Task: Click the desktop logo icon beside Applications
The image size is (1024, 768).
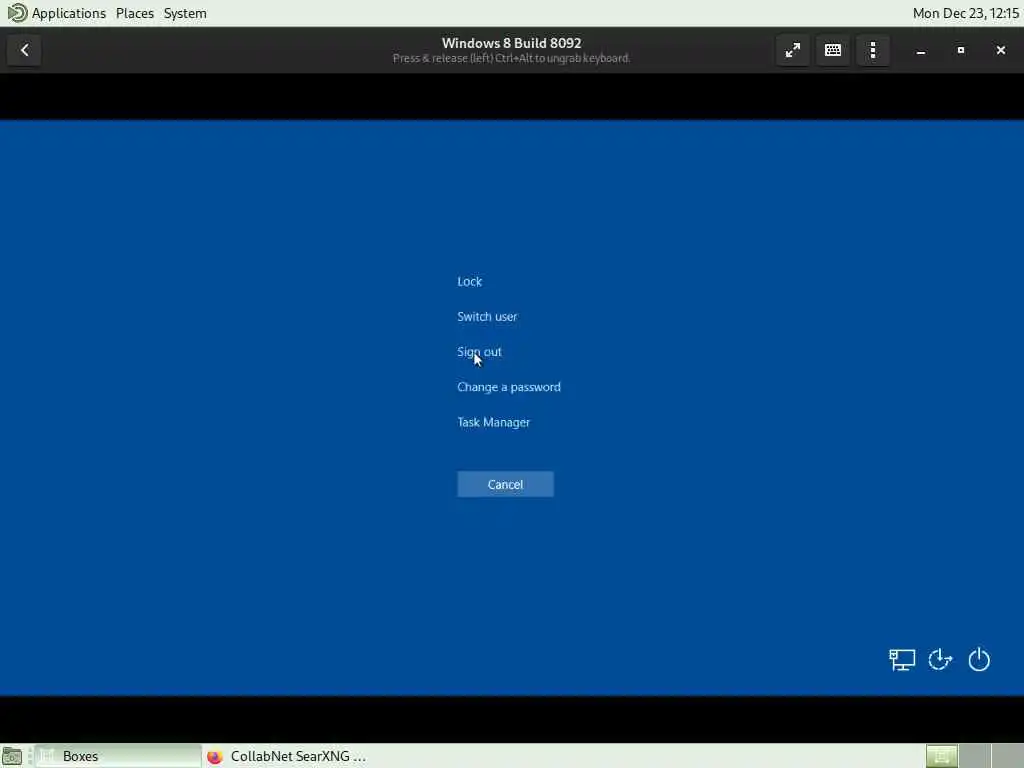Action: 17,13
